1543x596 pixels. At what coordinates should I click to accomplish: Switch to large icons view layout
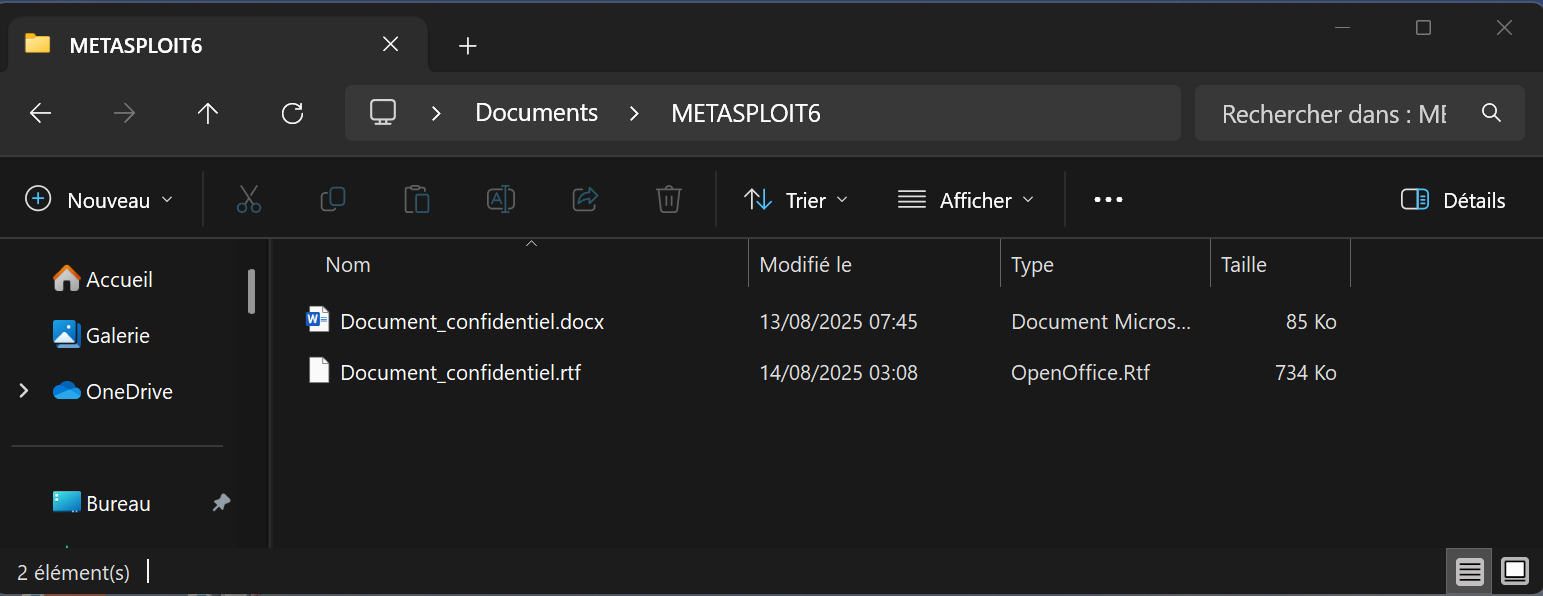tap(1515, 572)
